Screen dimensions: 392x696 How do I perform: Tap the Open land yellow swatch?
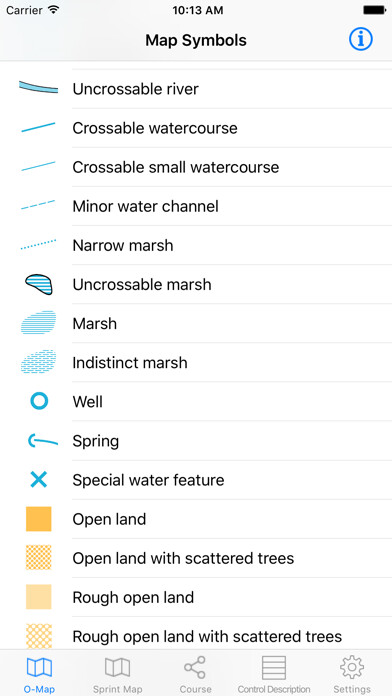(x=39, y=519)
